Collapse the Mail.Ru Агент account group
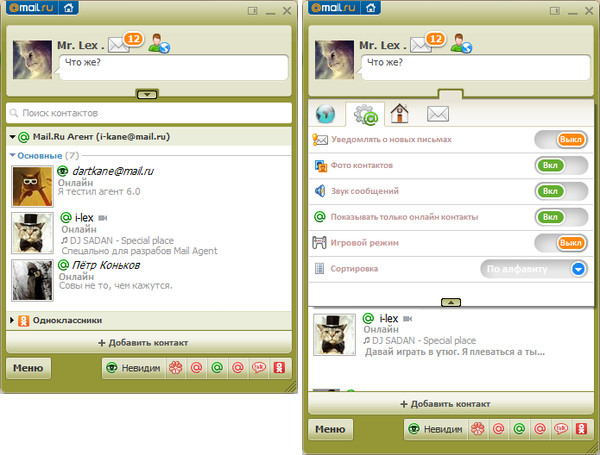This screenshot has width=600, height=455. (13, 137)
